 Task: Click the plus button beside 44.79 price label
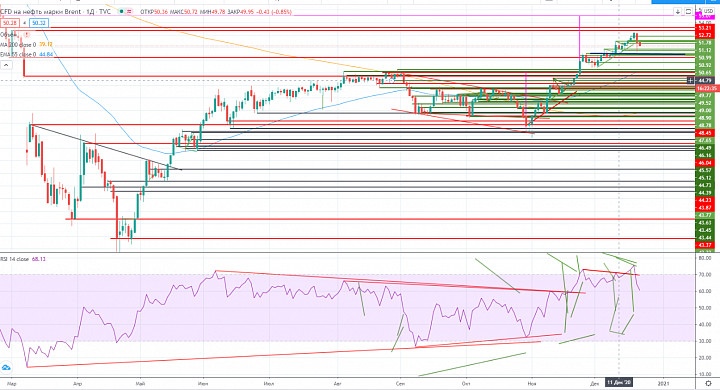[x=690, y=80]
